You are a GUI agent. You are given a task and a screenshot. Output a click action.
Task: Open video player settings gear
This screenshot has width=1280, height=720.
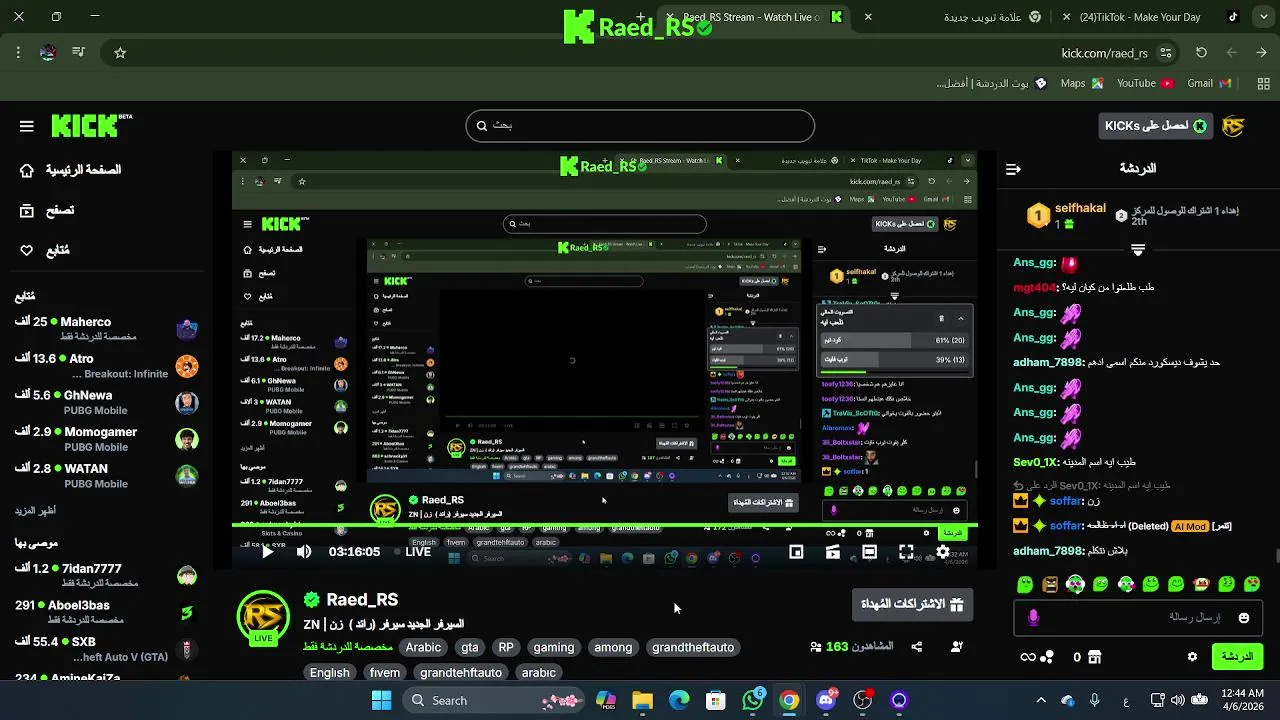click(943, 552)
